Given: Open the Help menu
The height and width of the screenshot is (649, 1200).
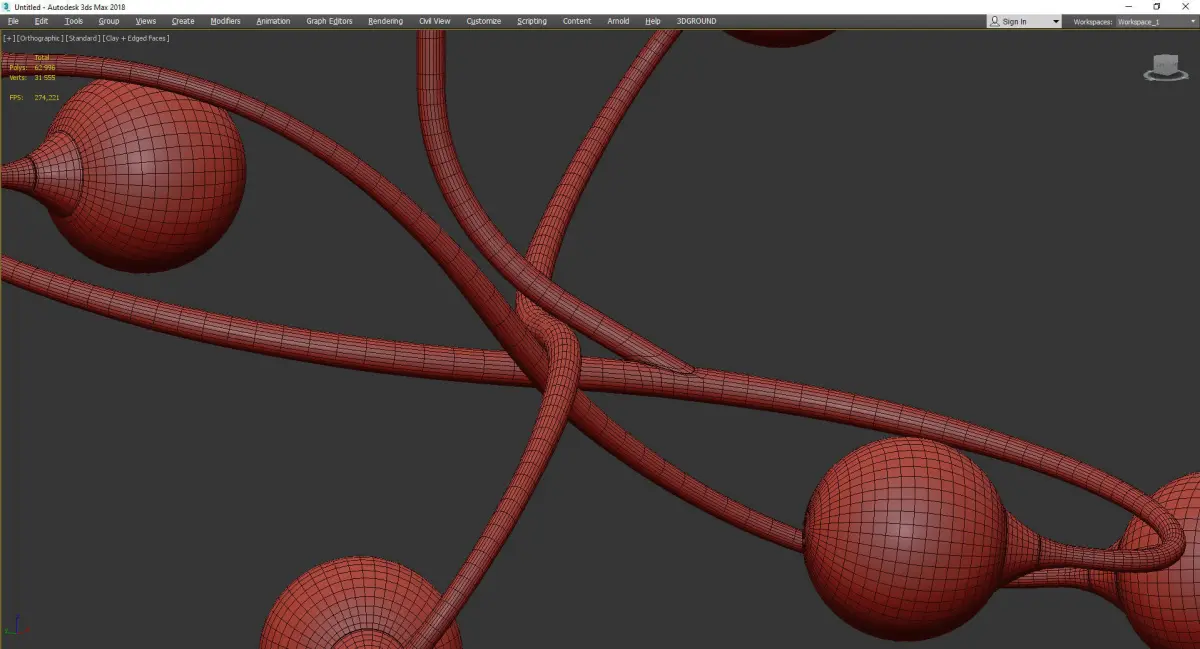Looking at the screenshot, I should (x=653, y=21).
